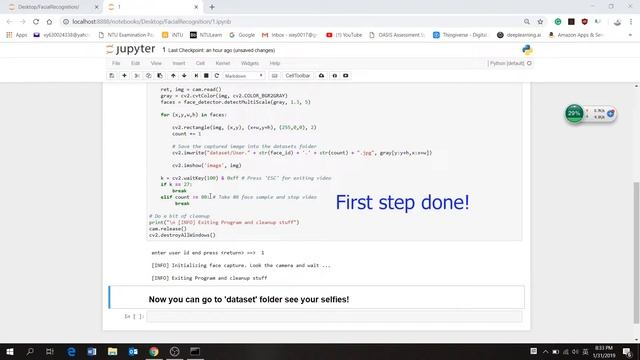Click the localhost address bar

(x=294, y=22)
